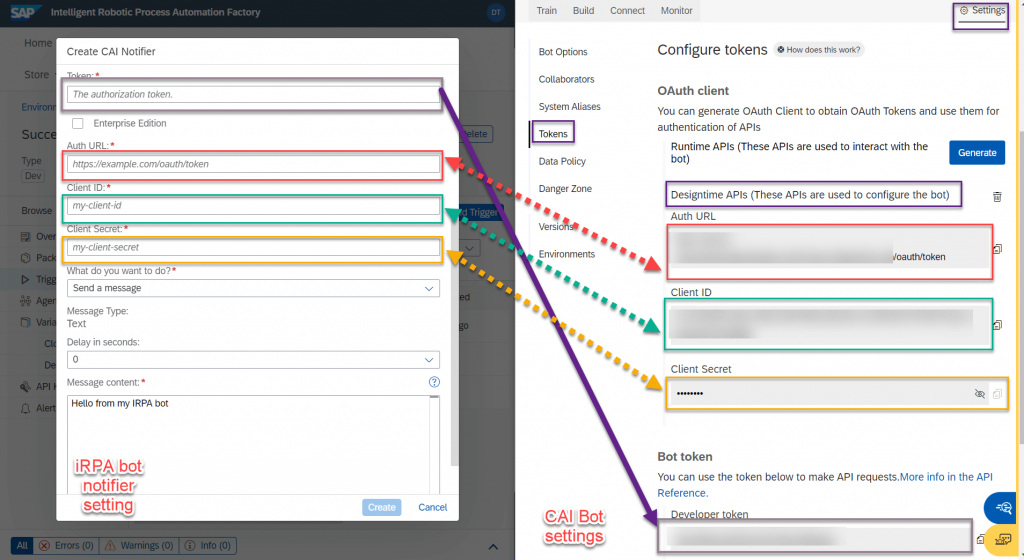Select Environments in settings menu
The width and height of the screenshot is (1024, 560).
(566, 254)
